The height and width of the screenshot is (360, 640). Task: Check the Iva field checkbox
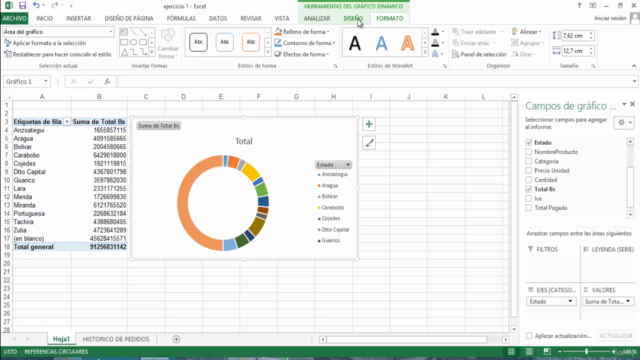pos(529,199)
